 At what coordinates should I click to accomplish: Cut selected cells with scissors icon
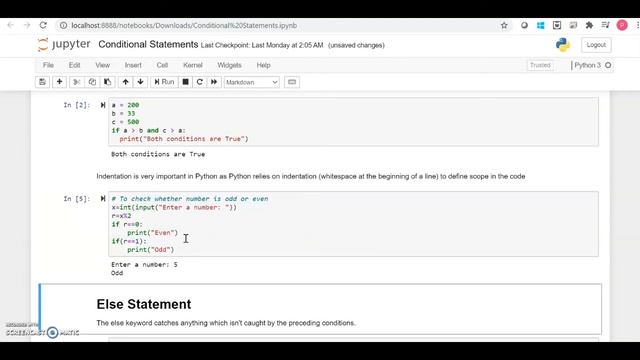tap(76, 82)
